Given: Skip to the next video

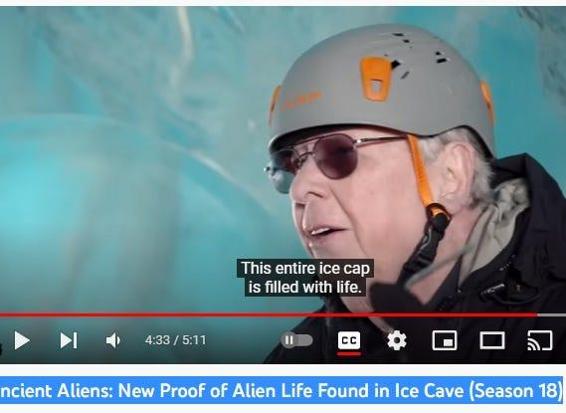Looking at the screenshot, I should [69, 340].
